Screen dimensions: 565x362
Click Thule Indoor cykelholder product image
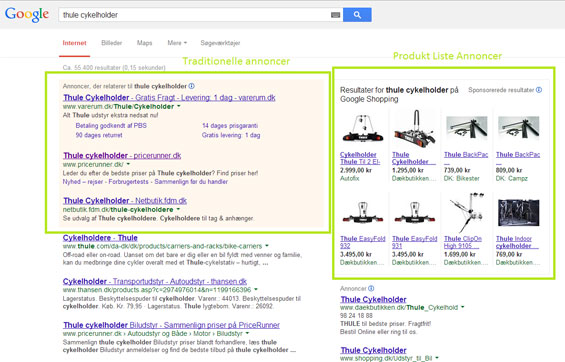[x=519, y=213]
